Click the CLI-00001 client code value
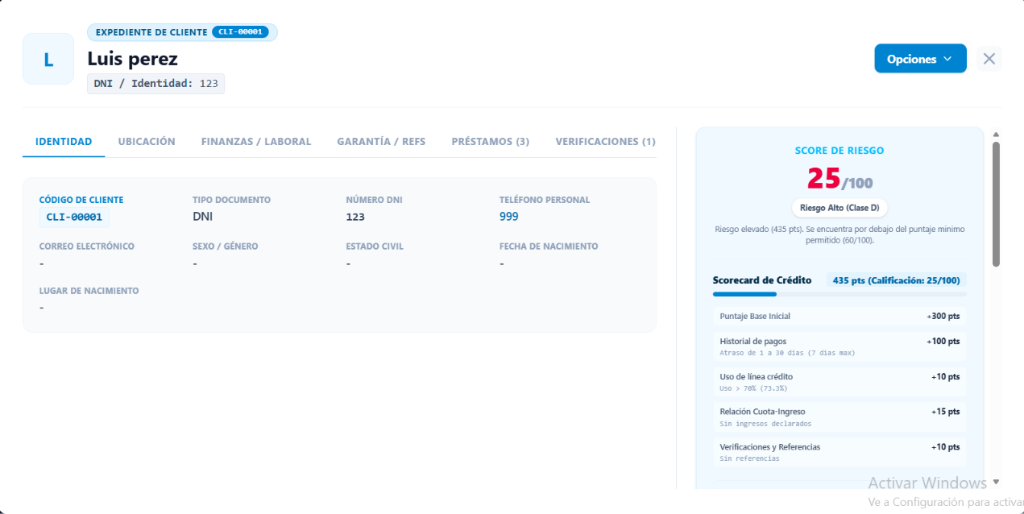The width and height of the screenshot is (1024, 514). click(x=74, y=217)
